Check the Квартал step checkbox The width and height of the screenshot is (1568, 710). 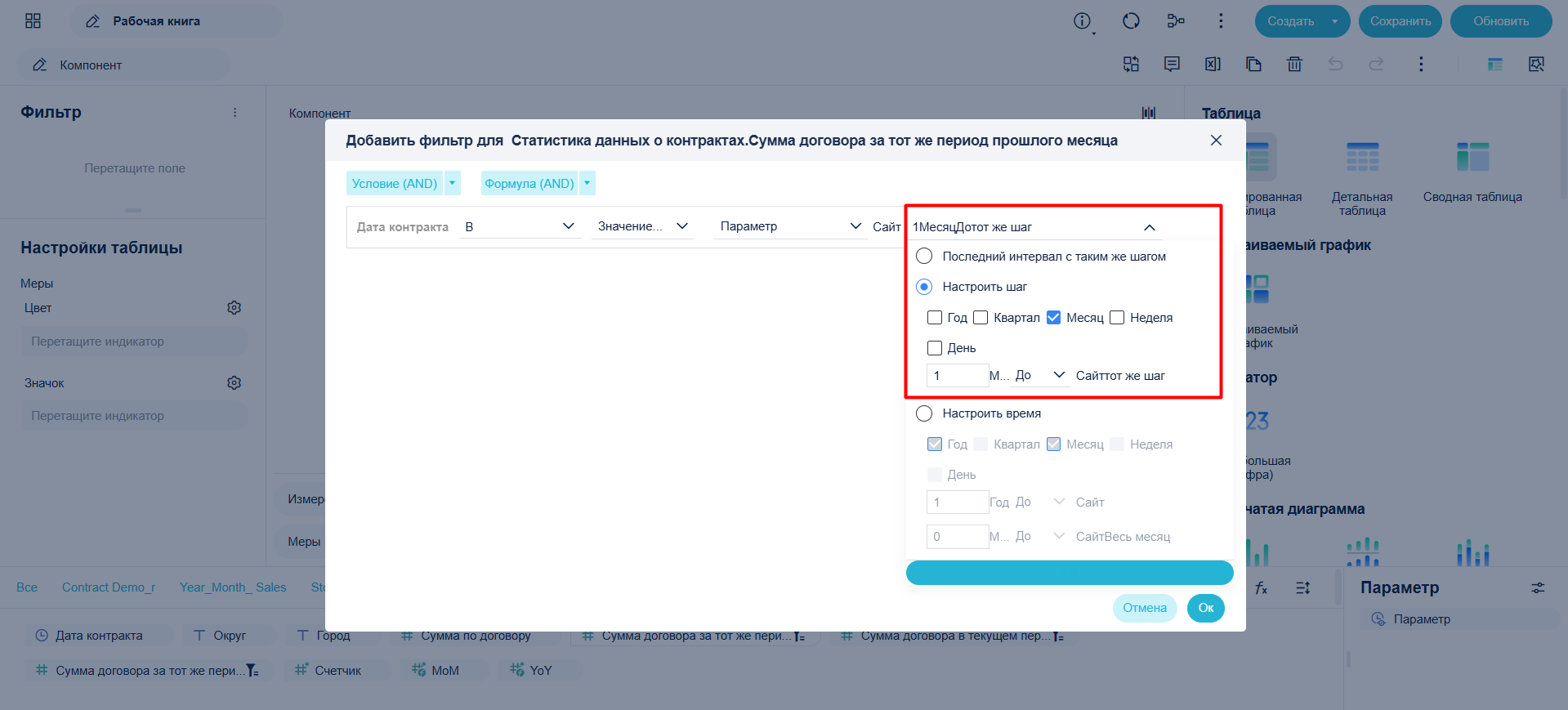[981, 318]
